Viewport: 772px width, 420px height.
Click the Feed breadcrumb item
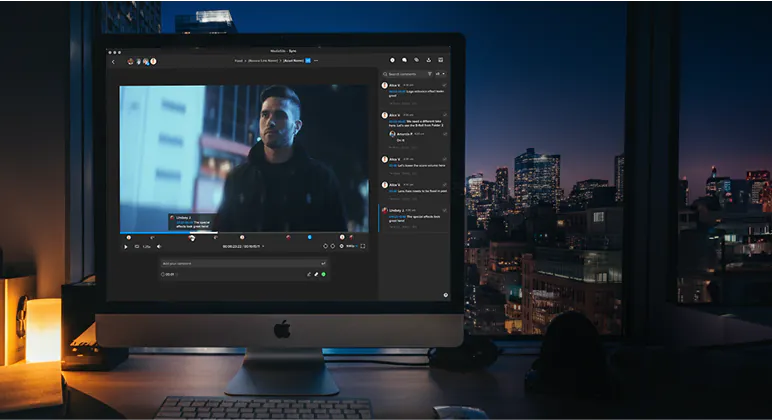[x=239, y=61]
